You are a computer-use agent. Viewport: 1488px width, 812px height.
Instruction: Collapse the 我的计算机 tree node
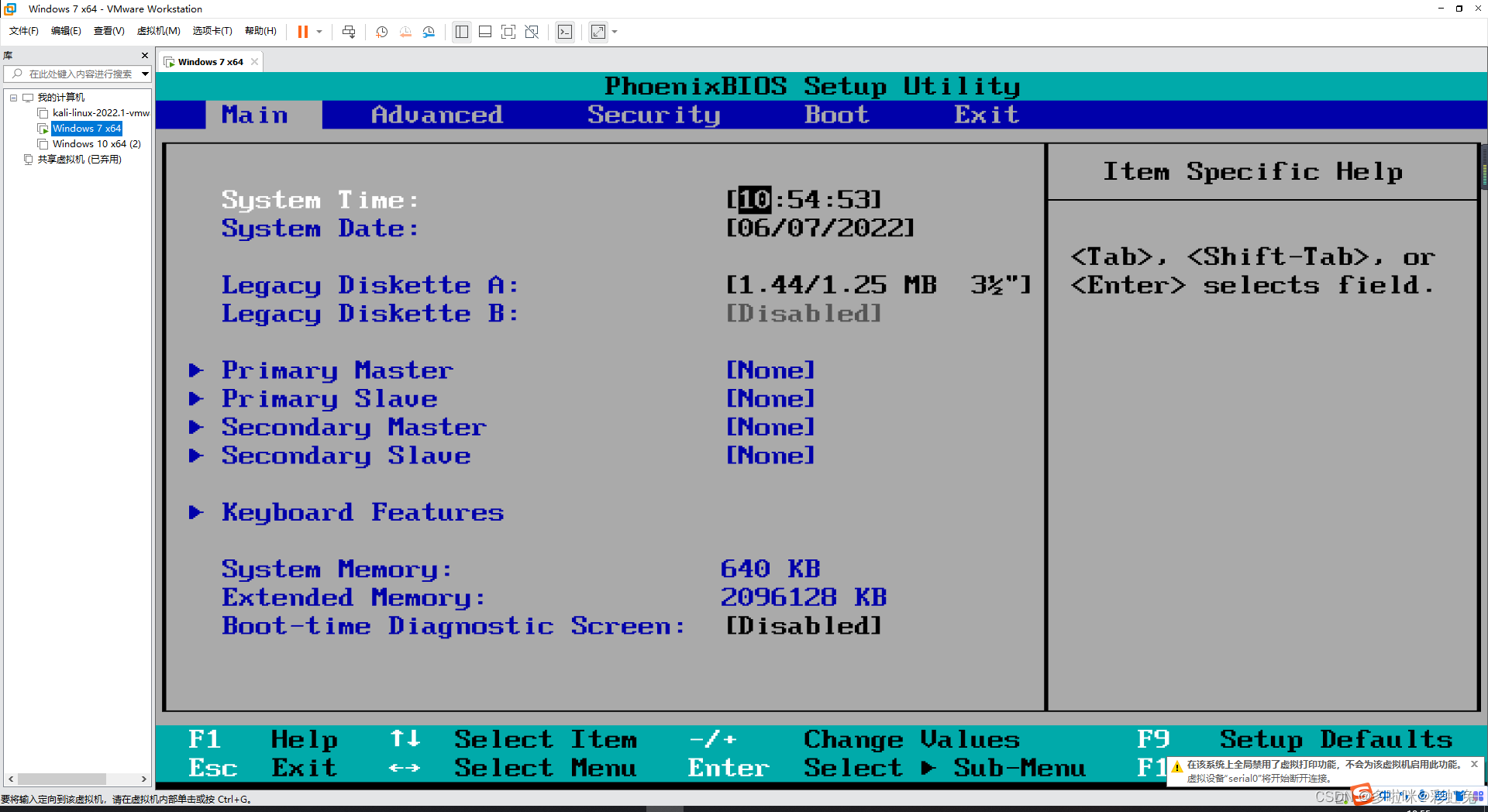(x=13, y=98)
